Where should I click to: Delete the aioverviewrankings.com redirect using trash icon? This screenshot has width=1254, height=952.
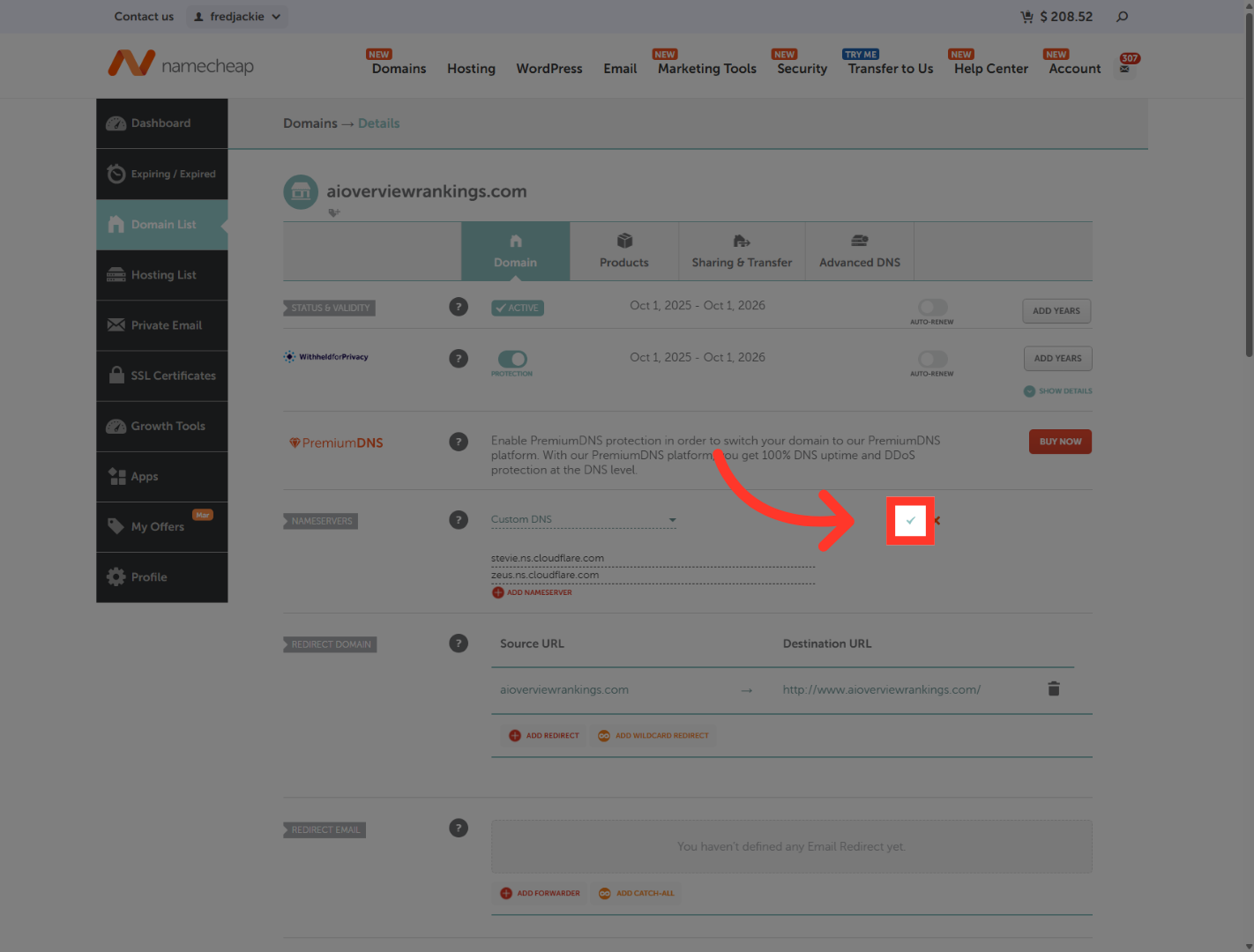tap(1053, 688)
